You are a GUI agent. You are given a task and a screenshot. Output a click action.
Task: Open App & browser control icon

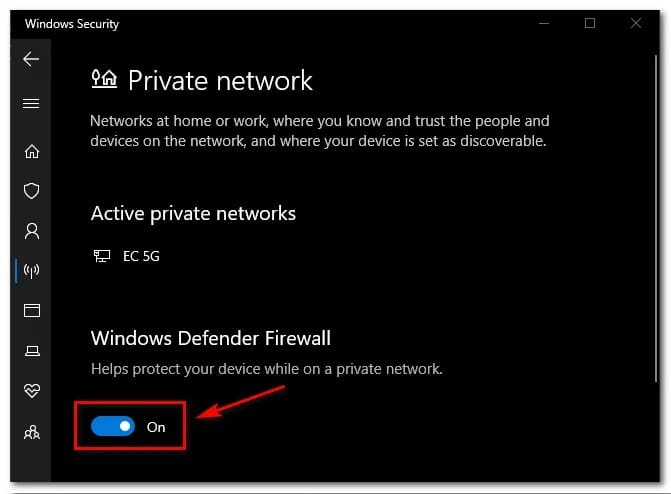point(31,311)
